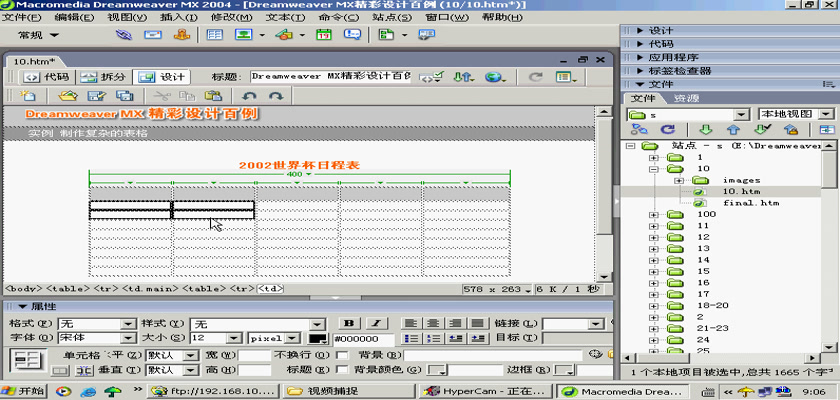Open the 格式 format dropdown
The image size is (840, 400).
point(129,324)
